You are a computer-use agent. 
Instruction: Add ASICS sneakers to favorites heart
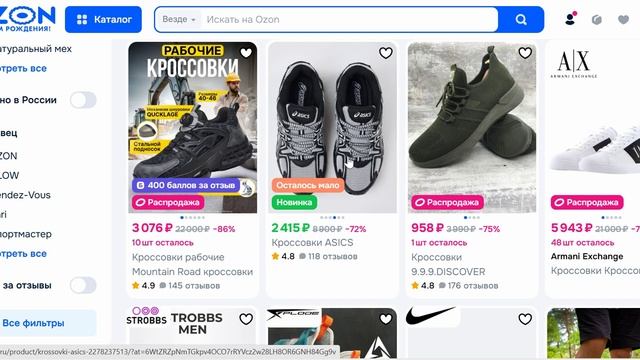385,53
